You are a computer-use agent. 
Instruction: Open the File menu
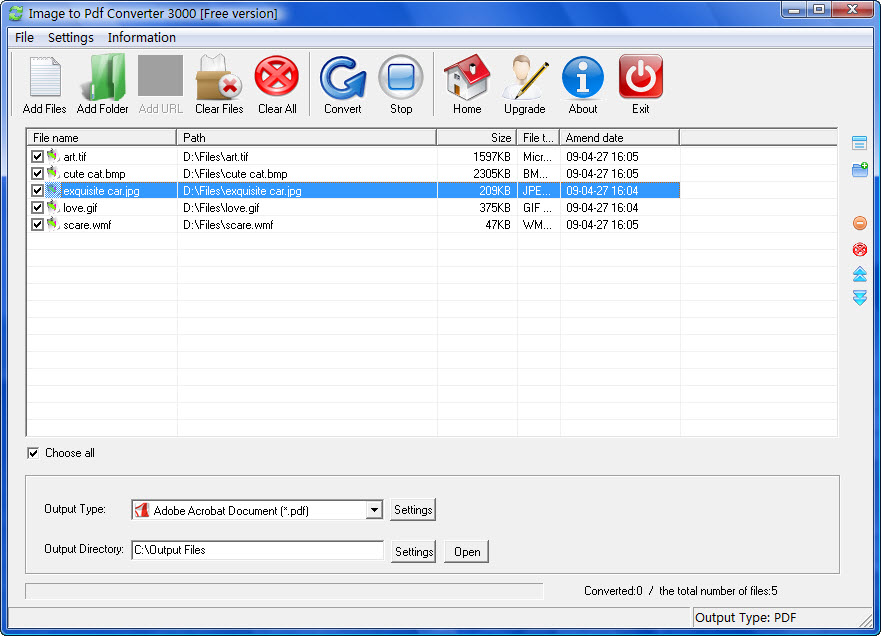coord(24,37)
